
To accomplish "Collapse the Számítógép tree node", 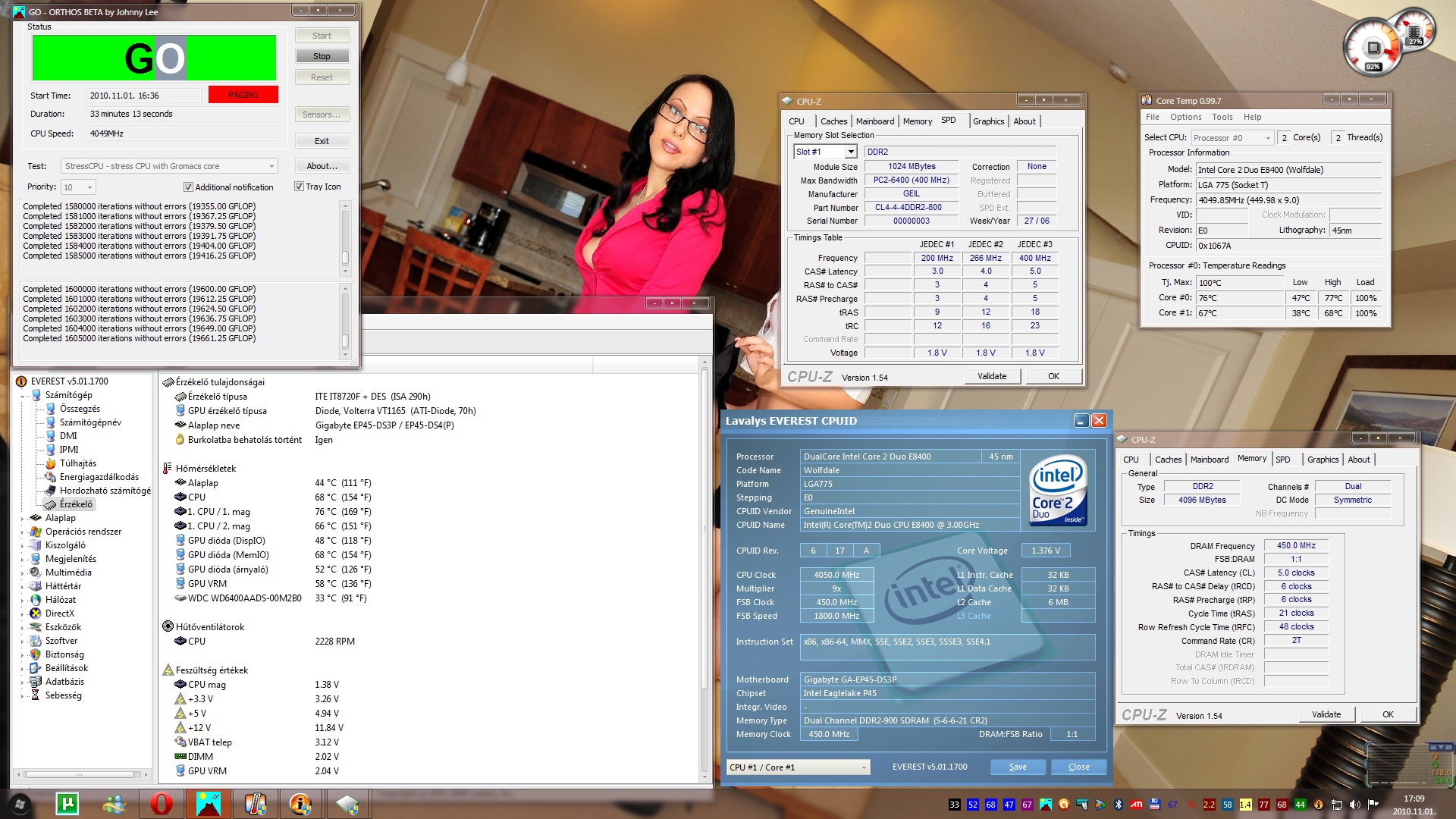I will pos(23,395).
